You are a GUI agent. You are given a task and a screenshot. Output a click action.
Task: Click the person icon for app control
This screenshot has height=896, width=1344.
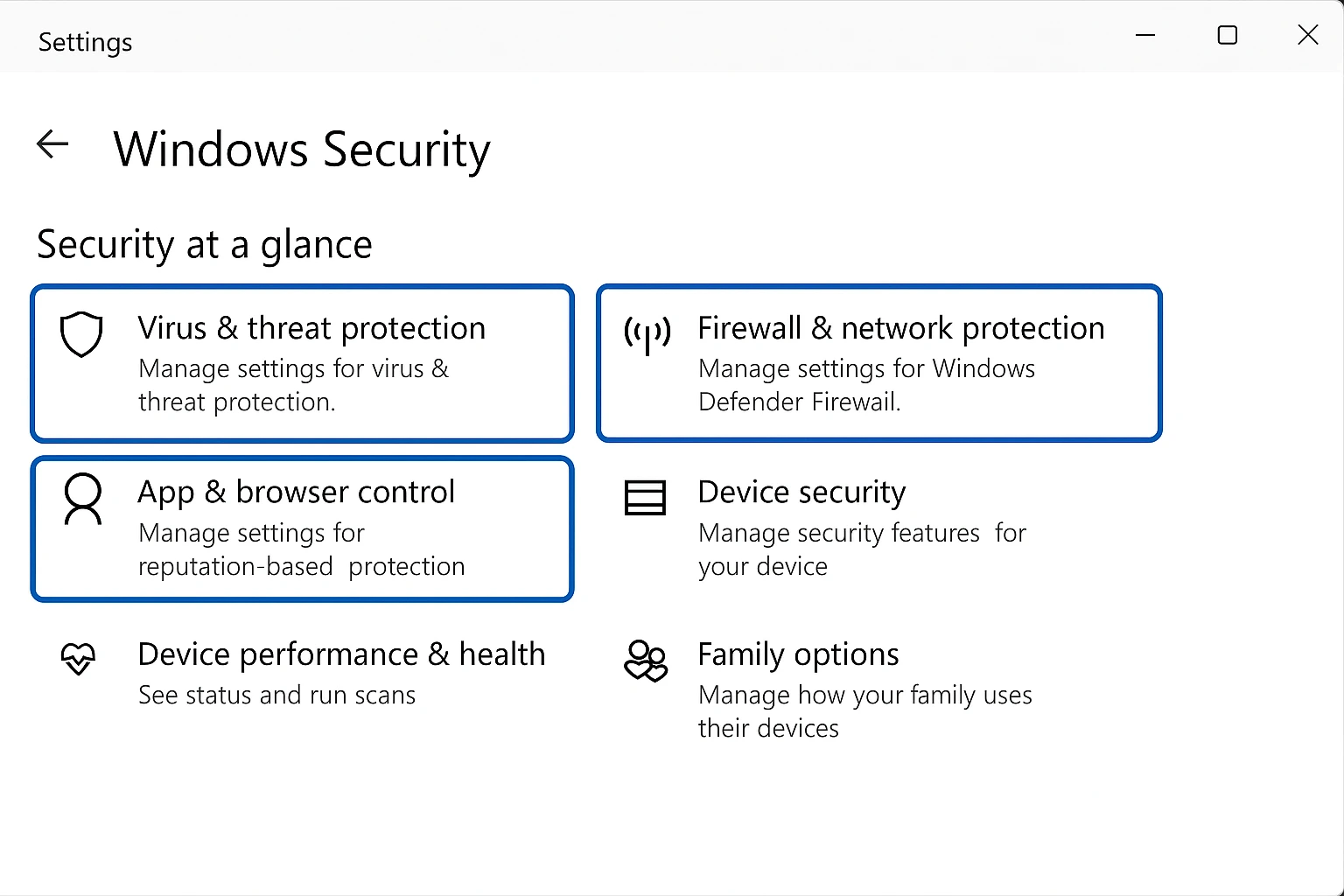pos(83,499)
